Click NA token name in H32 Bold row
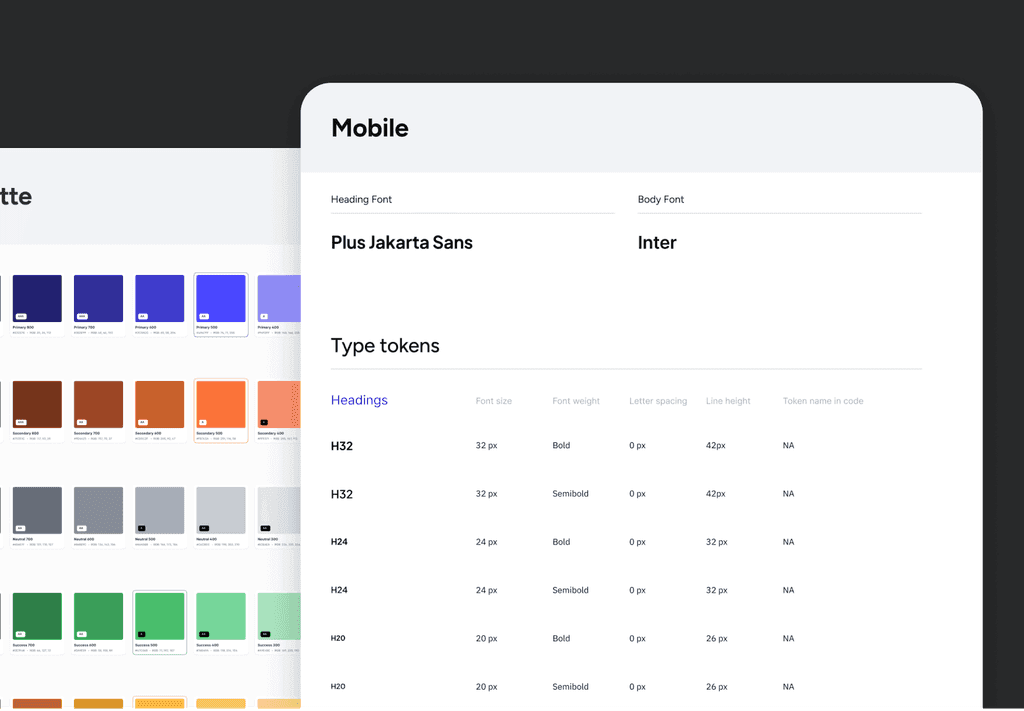The height and width of the screenshot is (711, 1024). tap(788, 445)
